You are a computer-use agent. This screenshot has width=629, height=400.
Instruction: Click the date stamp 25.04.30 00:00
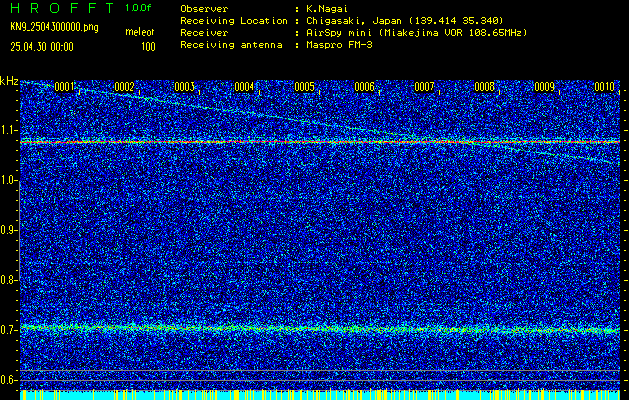coord(42,47)
